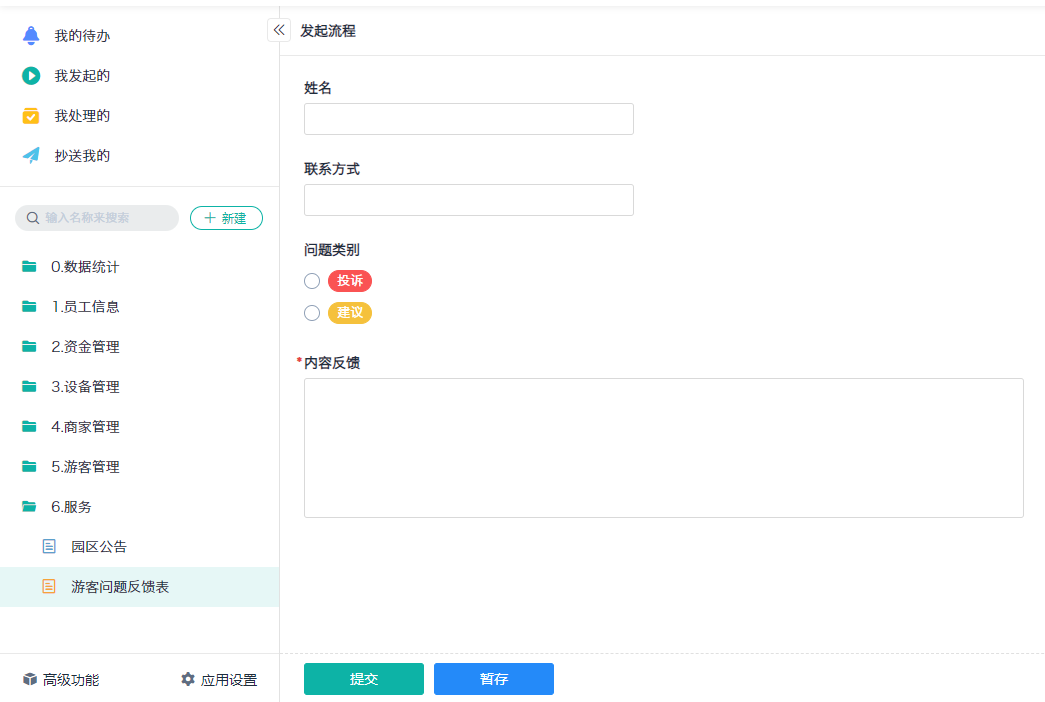Screen dimensions: 1045x702
Task: Click the document icon beside 园区公告
Action: (49, 547)
